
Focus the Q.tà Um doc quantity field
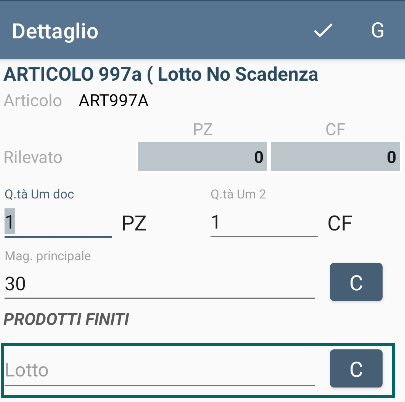58,222
